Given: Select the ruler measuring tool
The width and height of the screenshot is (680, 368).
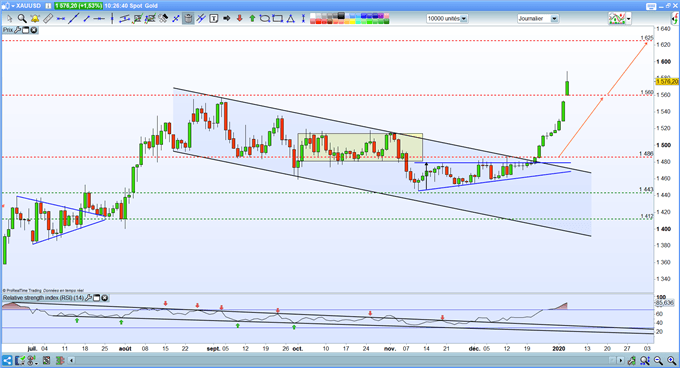Looking at the screenshot, I should (48, 18).
